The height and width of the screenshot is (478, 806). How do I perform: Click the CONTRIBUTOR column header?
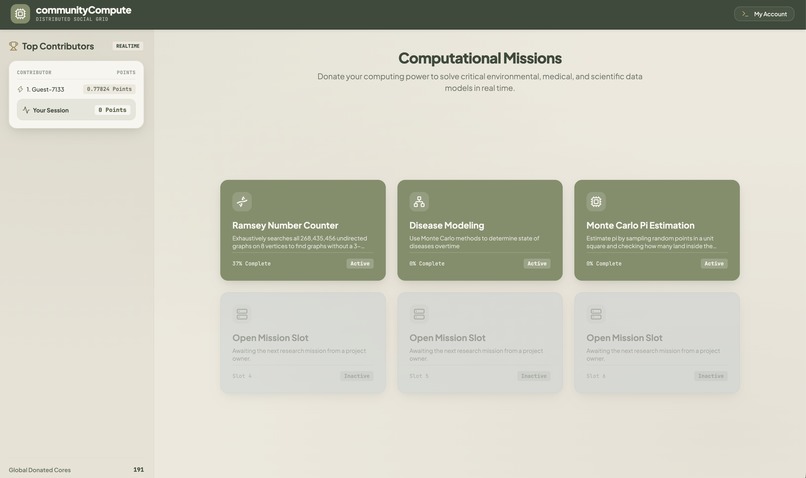(x=34, y=72)
